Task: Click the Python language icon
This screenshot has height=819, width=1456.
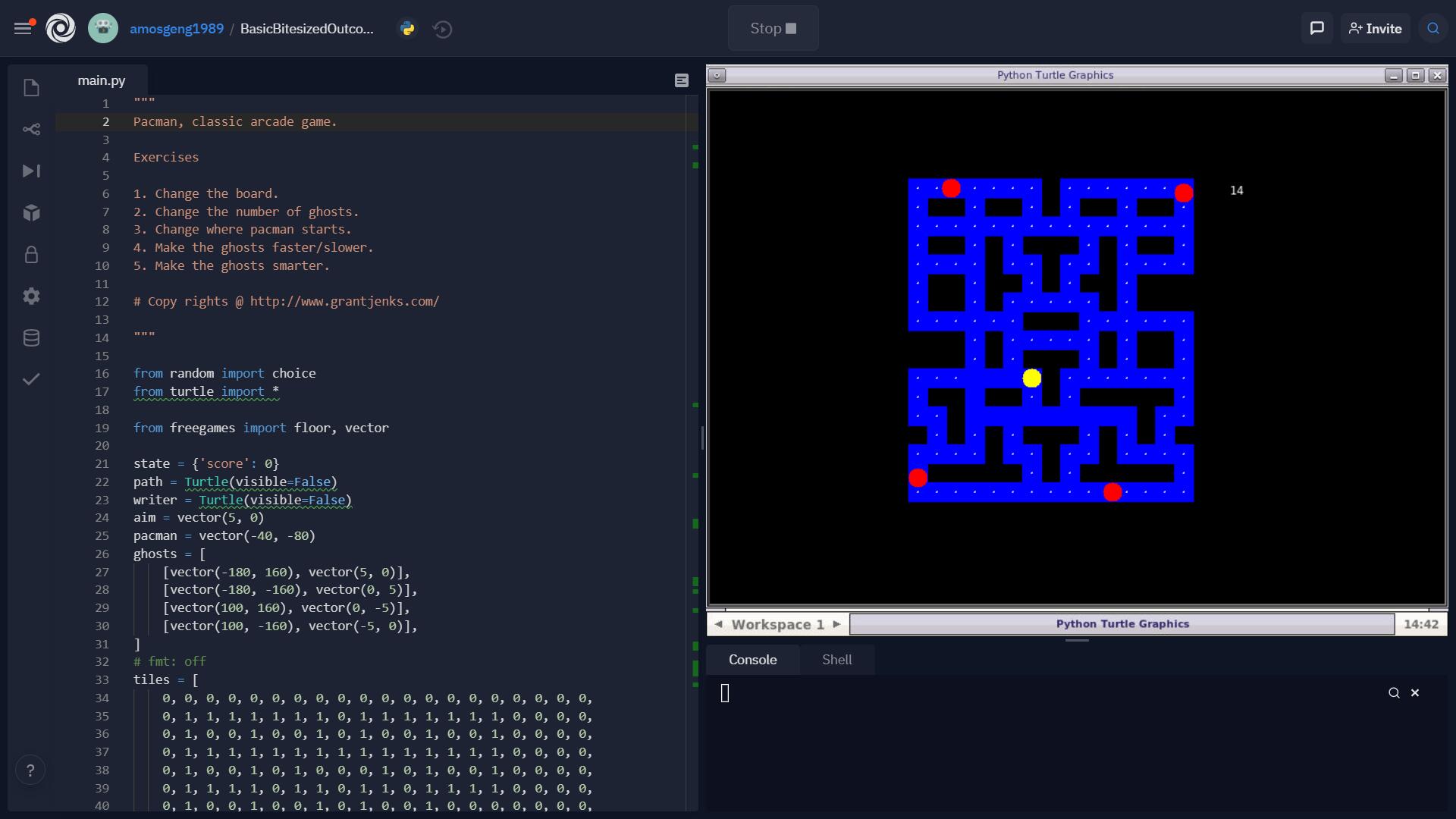Action: pos(407,29)
